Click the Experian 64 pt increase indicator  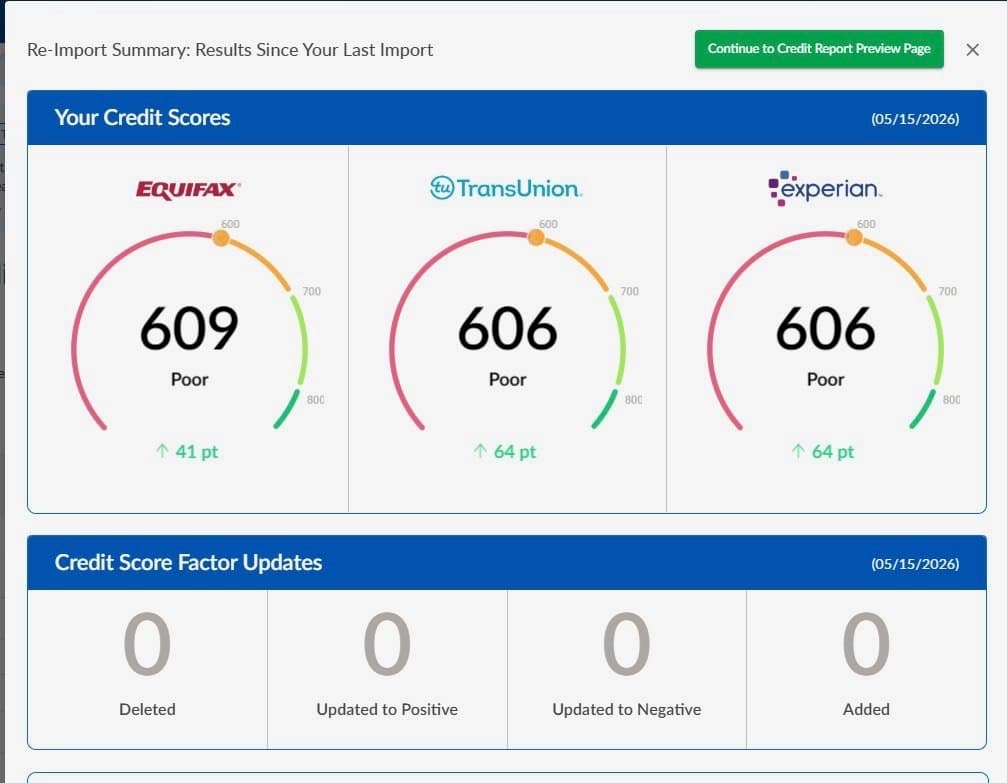[823, 452]
